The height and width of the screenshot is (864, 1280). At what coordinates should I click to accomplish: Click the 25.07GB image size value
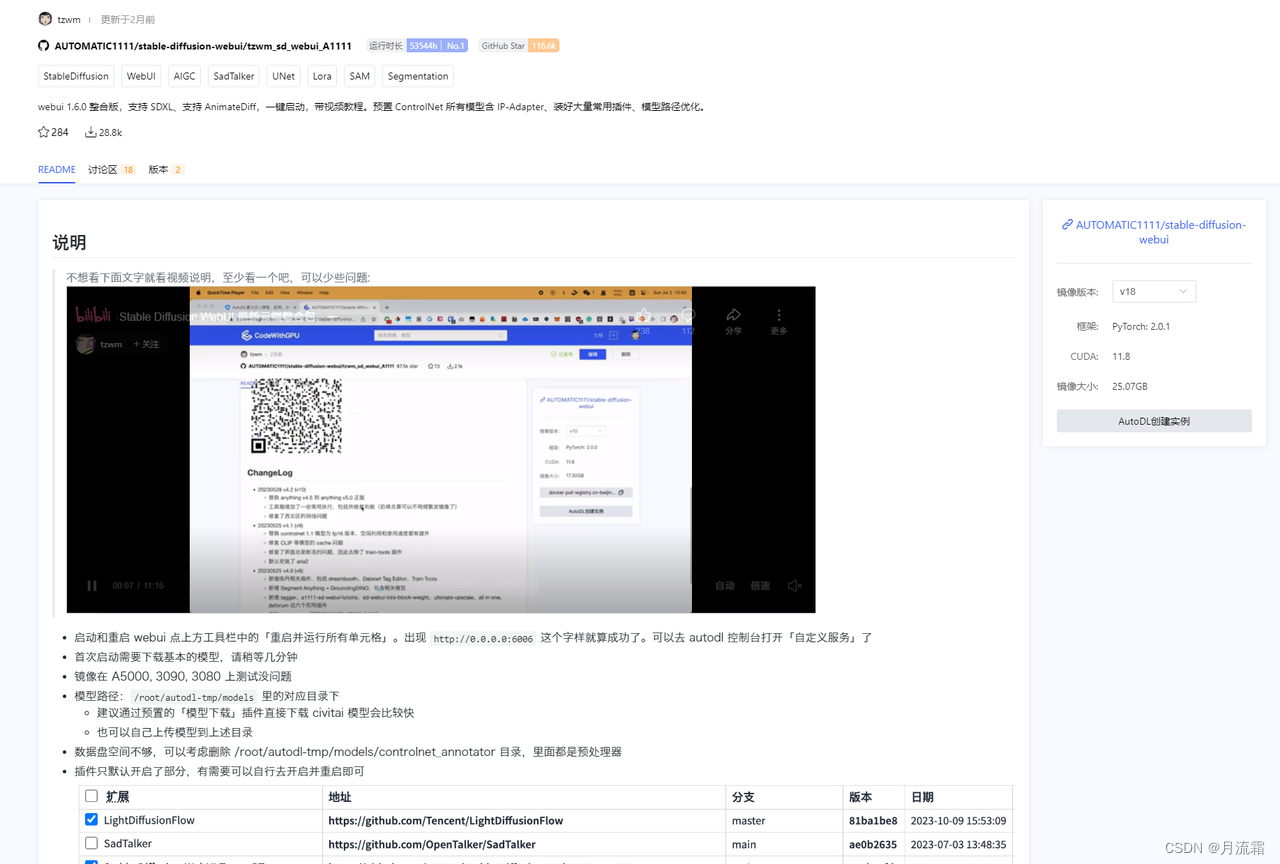tap(1130, 386)
